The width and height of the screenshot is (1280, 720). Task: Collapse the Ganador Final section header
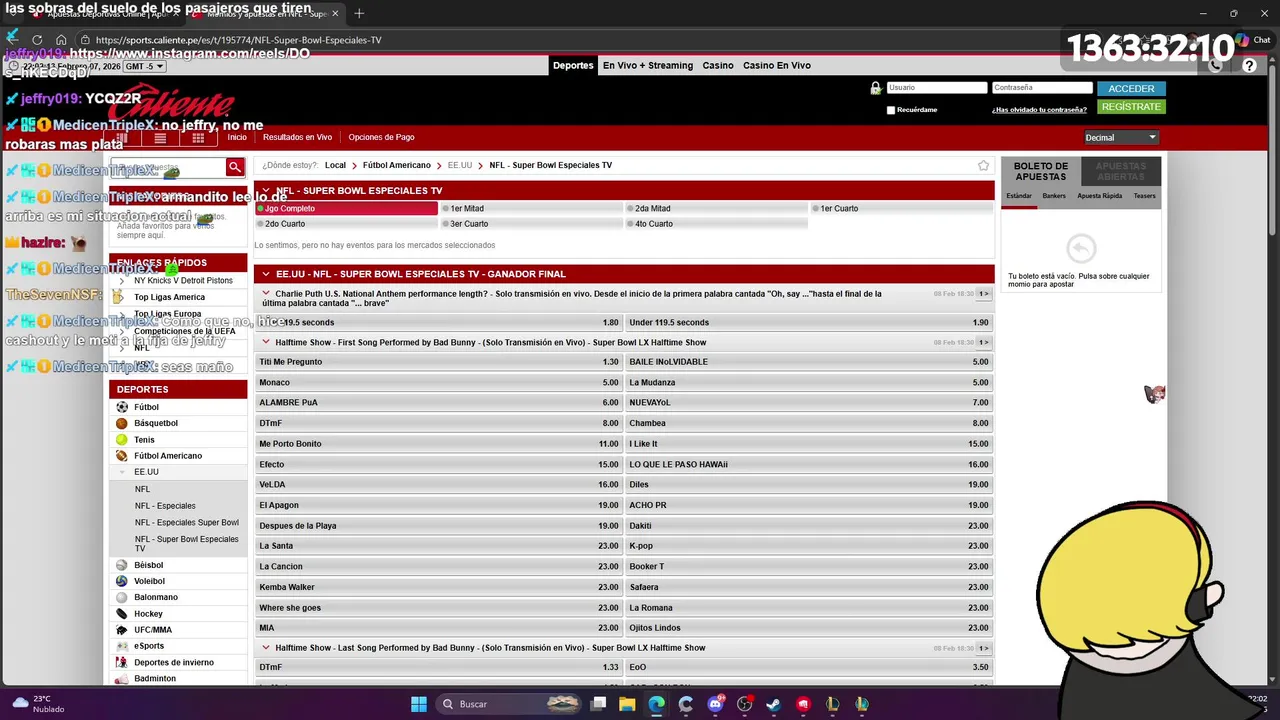[x=265, y=273]
